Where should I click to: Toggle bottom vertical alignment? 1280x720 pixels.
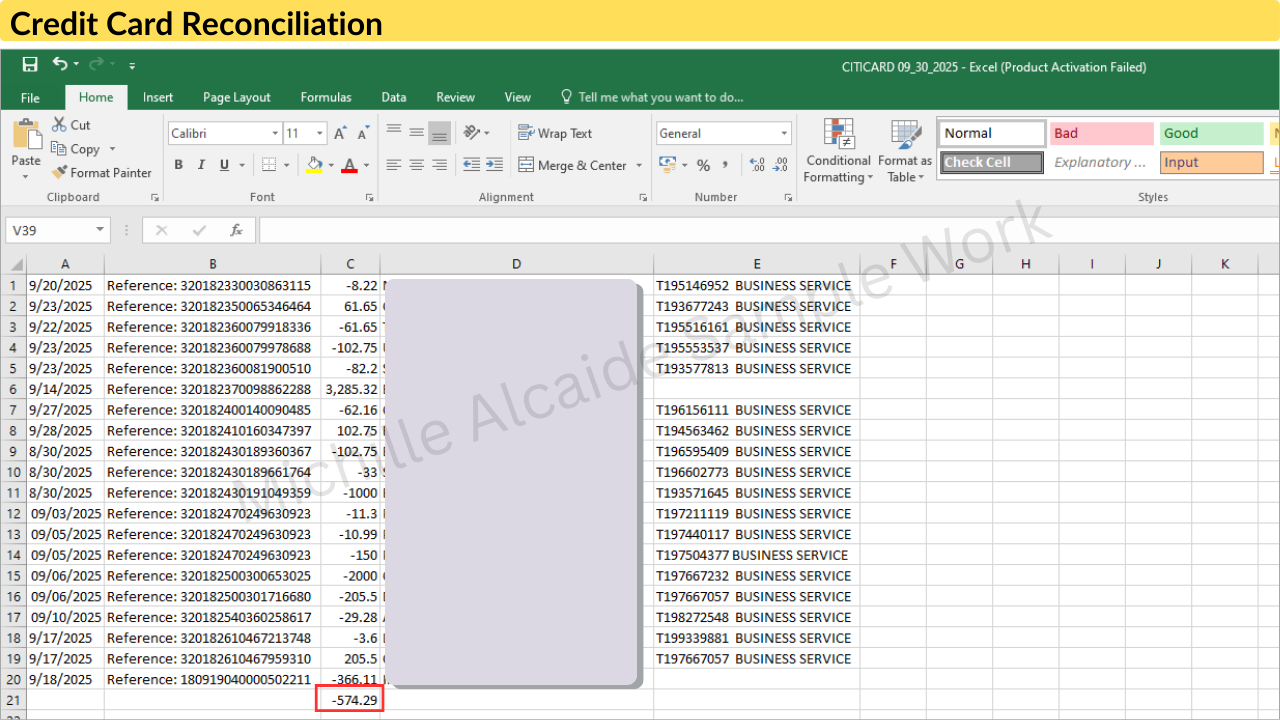(x=439, y=133)
